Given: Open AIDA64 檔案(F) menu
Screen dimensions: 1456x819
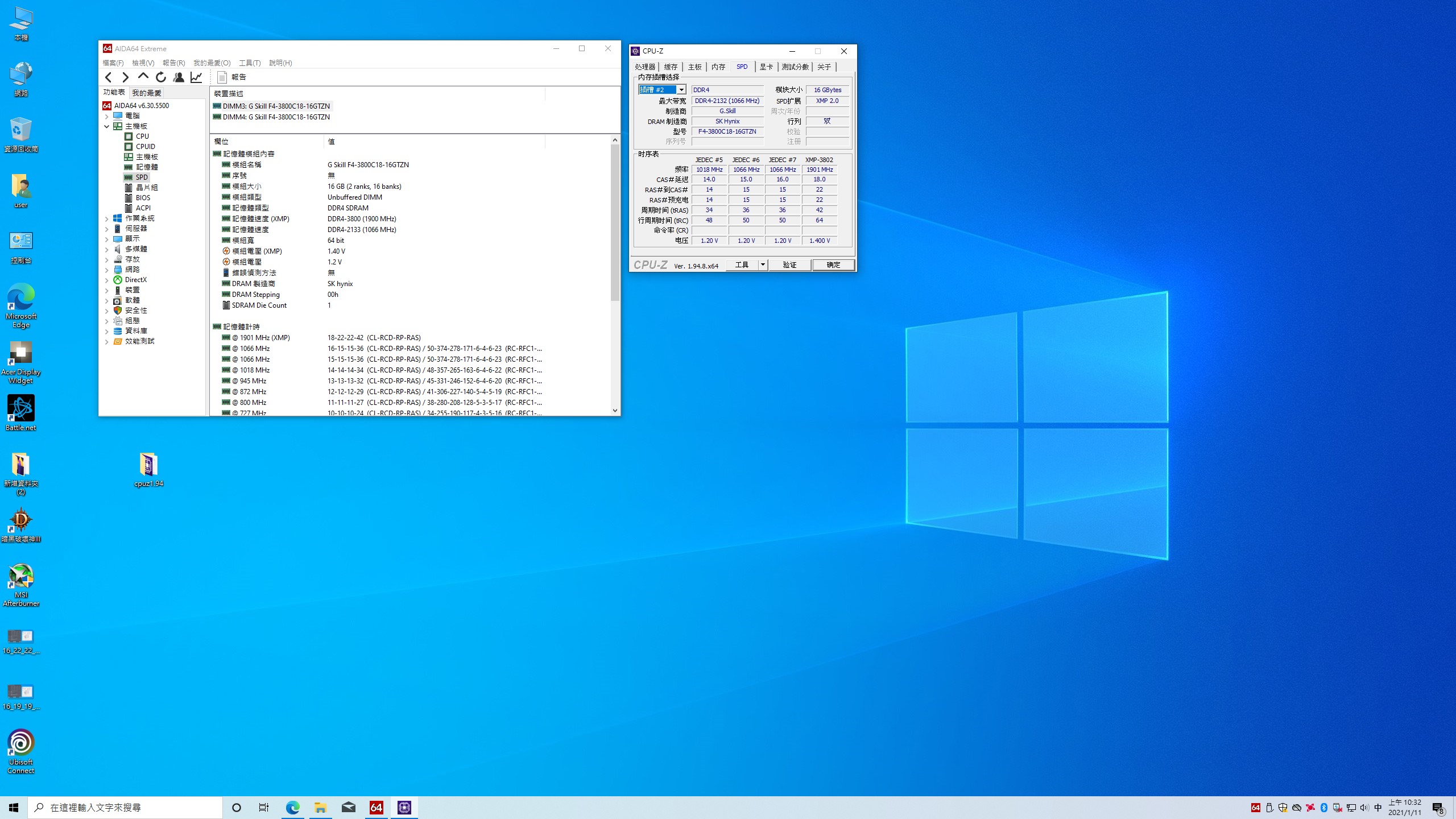Looking at the screenshot, I should pos(113,63).
